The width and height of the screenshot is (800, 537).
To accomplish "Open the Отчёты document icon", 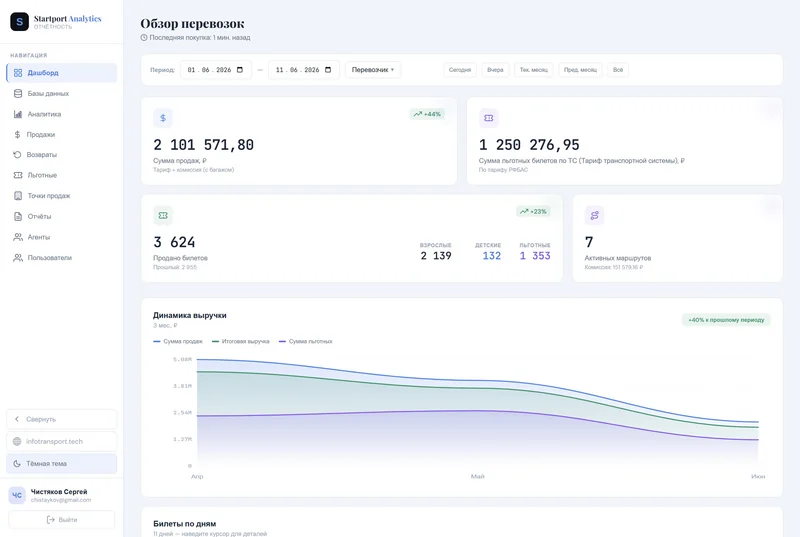I will click(18, 216).
